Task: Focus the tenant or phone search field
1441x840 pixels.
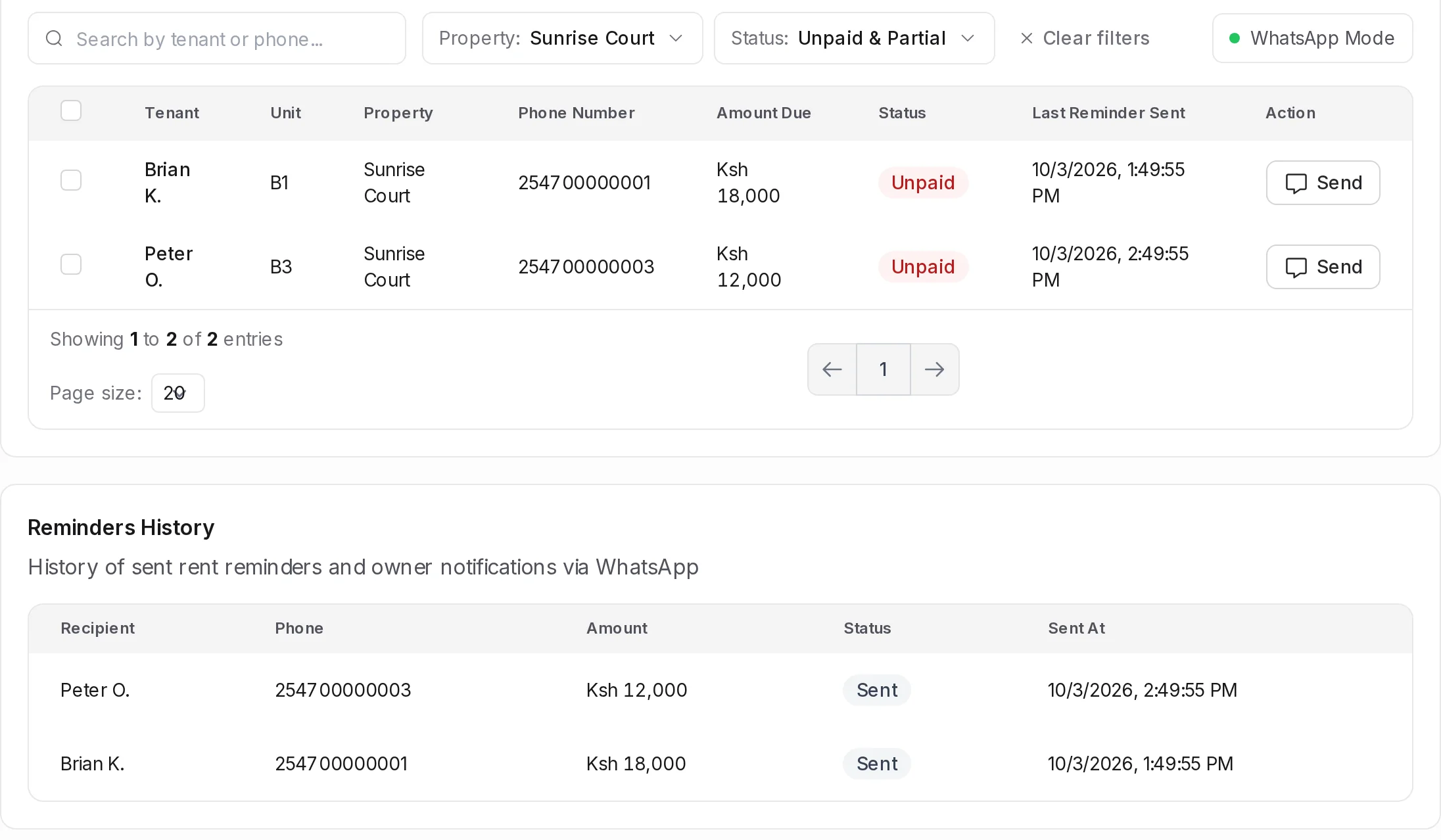Action: click(217, 38)
